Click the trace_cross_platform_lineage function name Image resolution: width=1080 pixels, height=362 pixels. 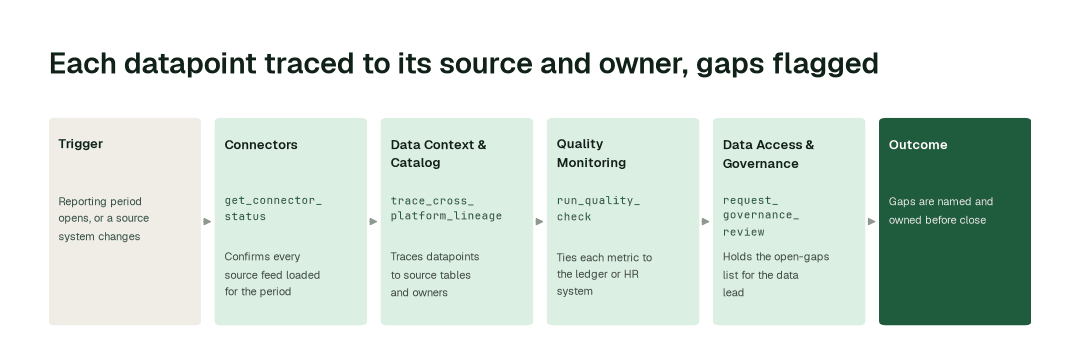(x=446, y=209)
